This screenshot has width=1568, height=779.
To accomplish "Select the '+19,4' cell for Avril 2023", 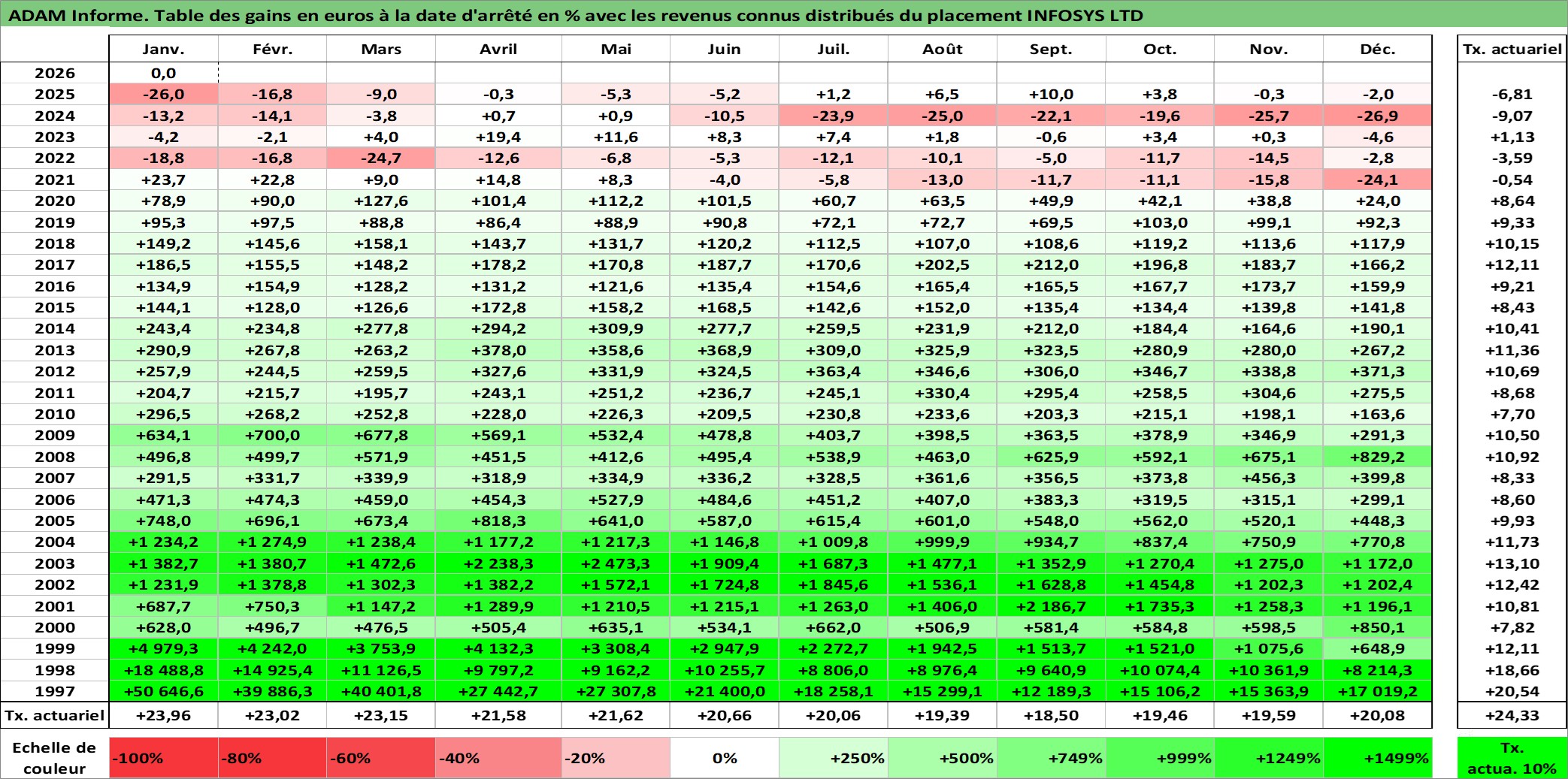I will 498,137.
